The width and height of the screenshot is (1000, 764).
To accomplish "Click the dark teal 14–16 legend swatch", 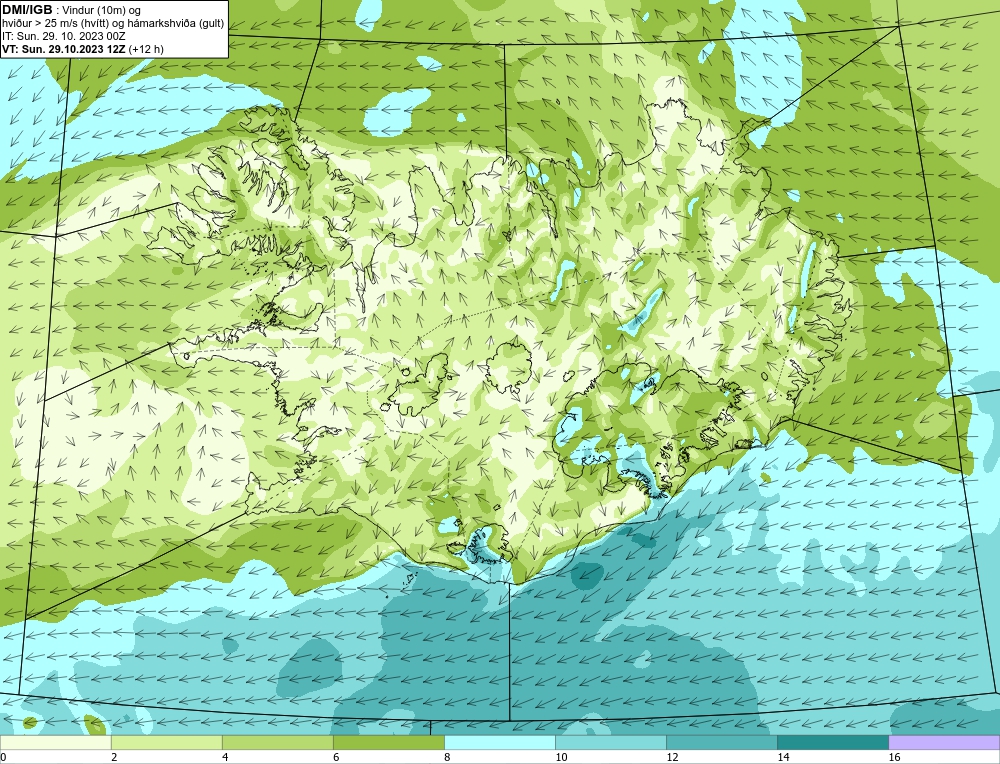I will [x=832, y=742].
